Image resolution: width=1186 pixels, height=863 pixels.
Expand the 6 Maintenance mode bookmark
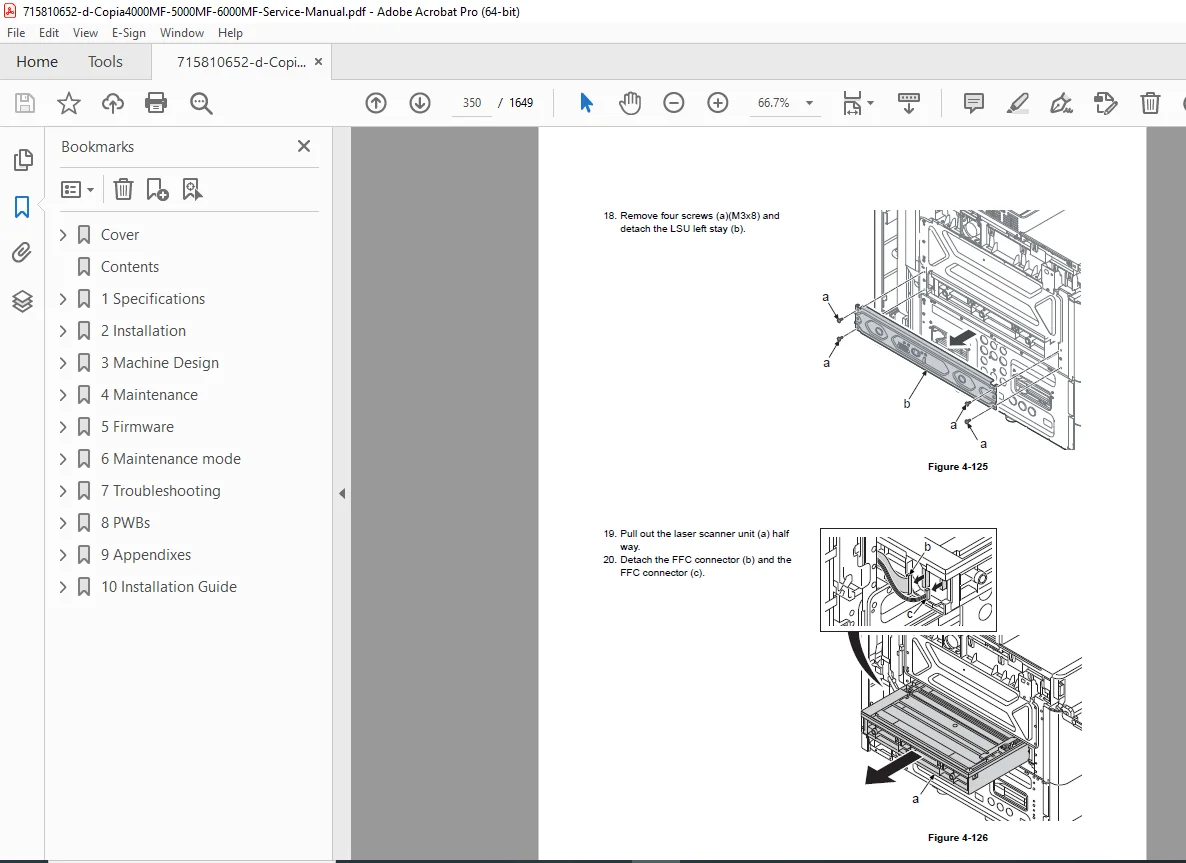click(63, 459)
